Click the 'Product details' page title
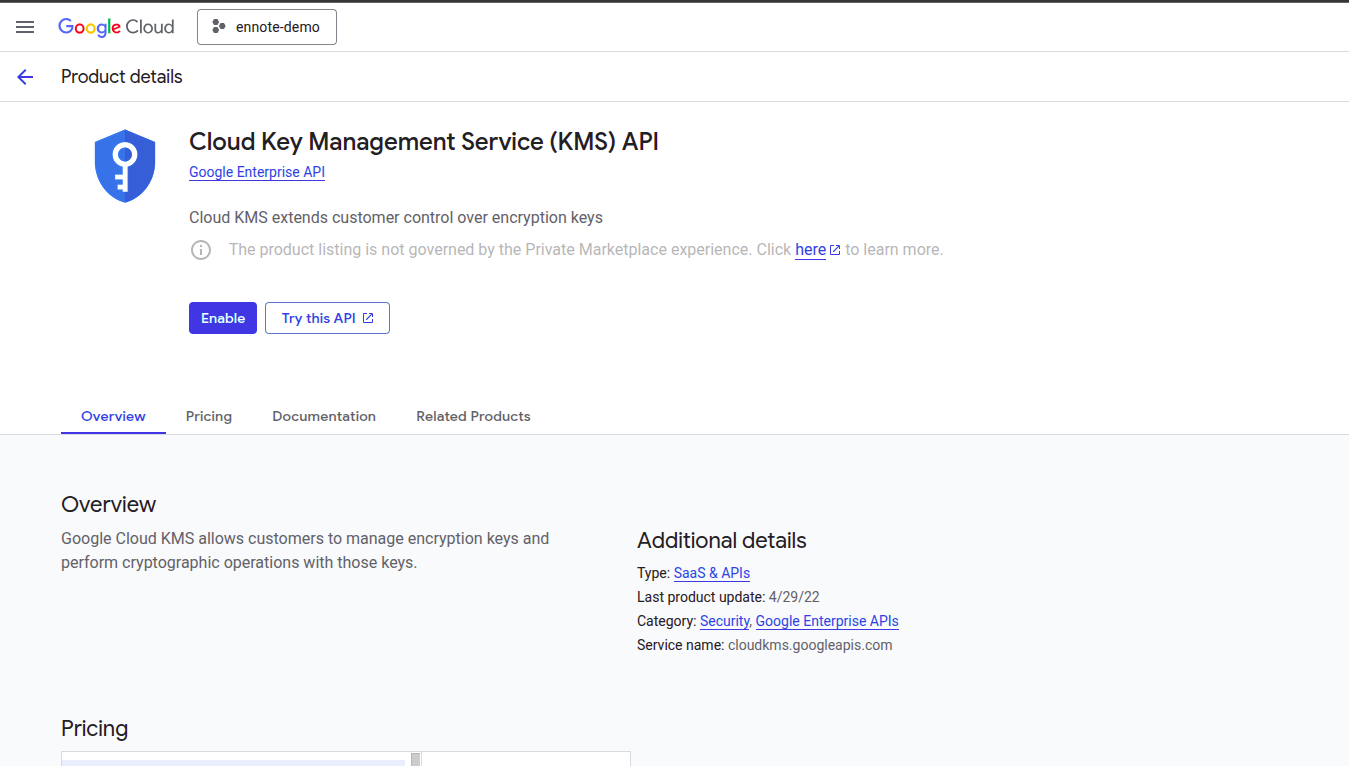1349x766 pixels. click(x=122, y=77)
